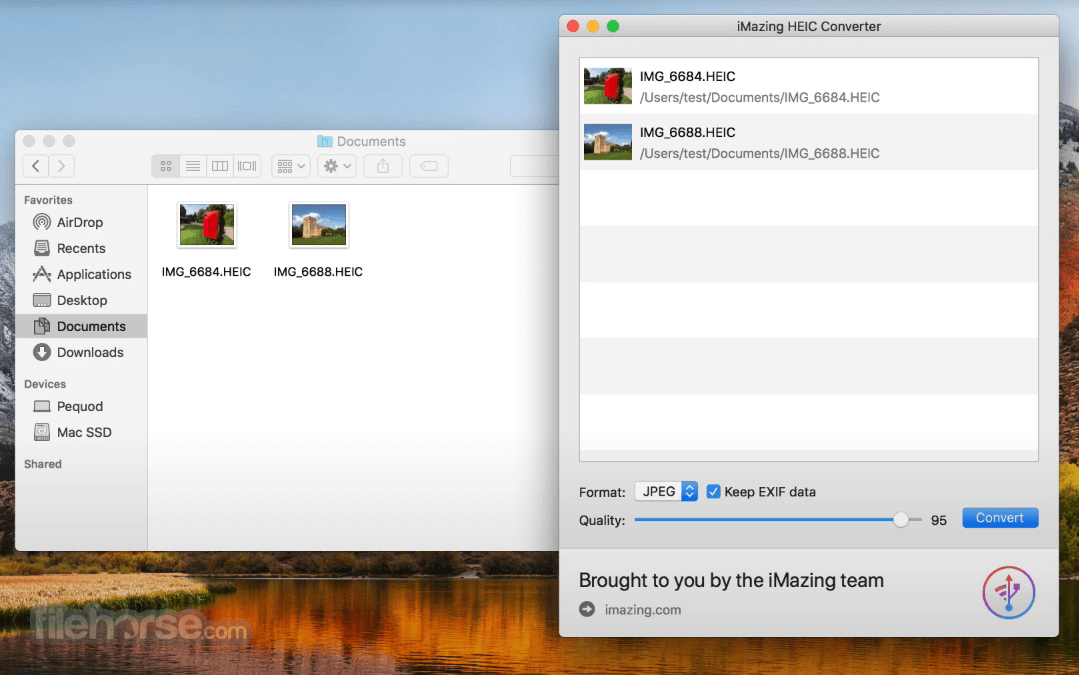Click the Finder Edit Tags button
This screenshot has width=1079, height=675.
[429, 166]
